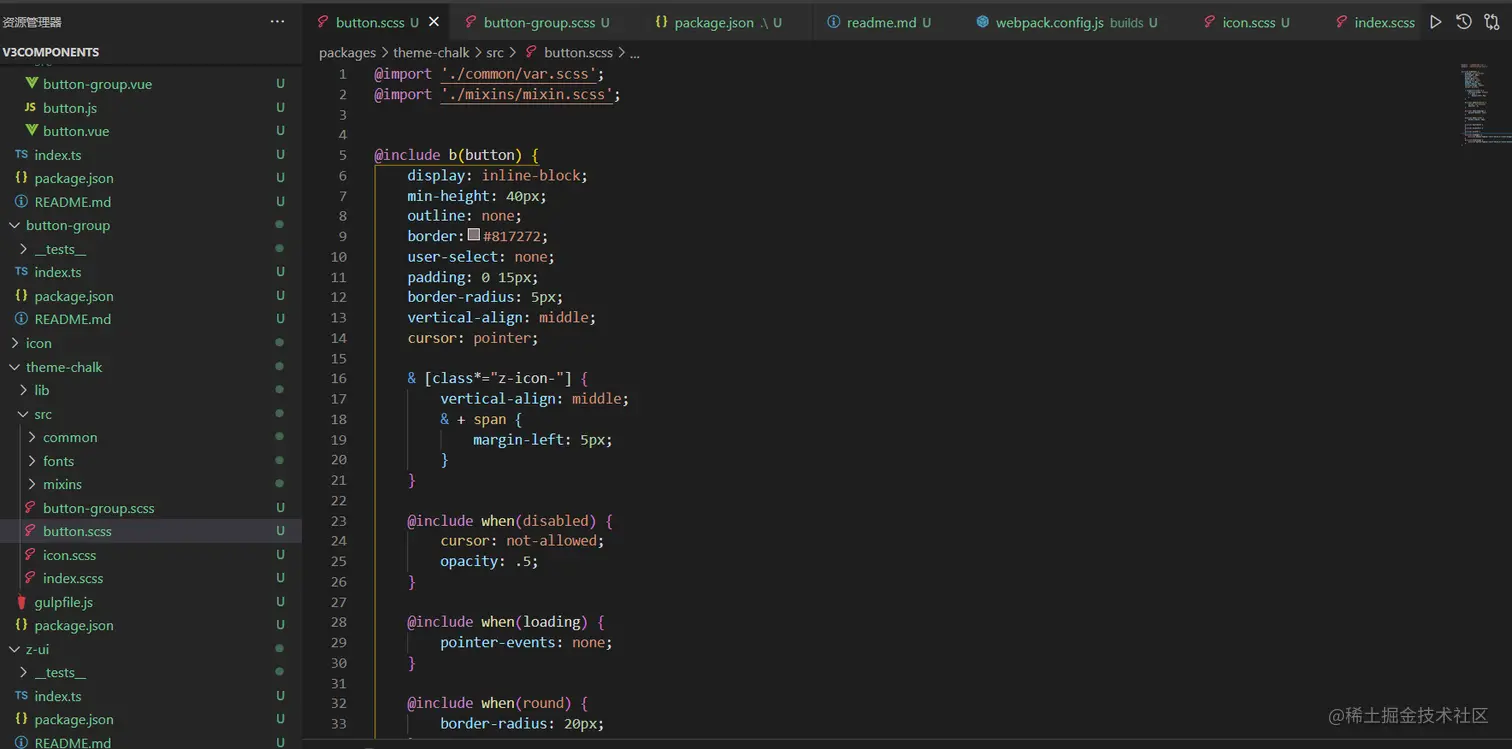The width and height of the screenshot is (1512, 749).
Task: Switch to the webpack.config.js tab
Action: pyautogui.click(x=1067, y=22)
